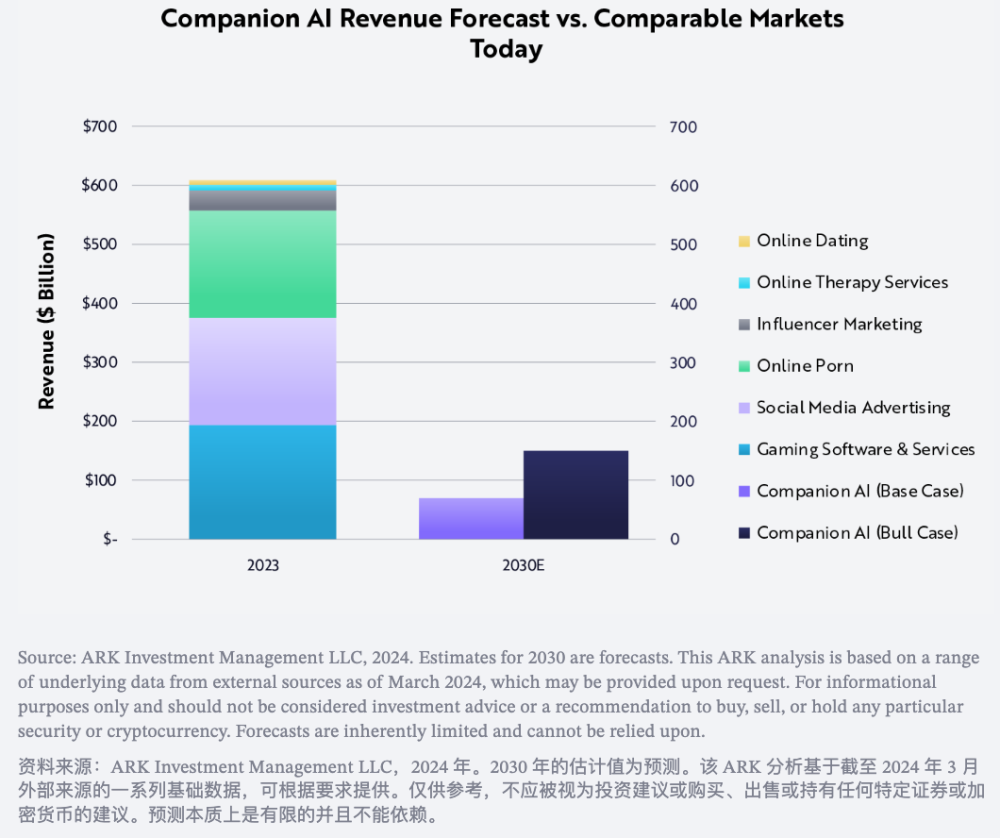Select the Influencer Marketing gray legend swatch
The width and height of the screenshot is (1000, 838).
click(x=744, y=325)
